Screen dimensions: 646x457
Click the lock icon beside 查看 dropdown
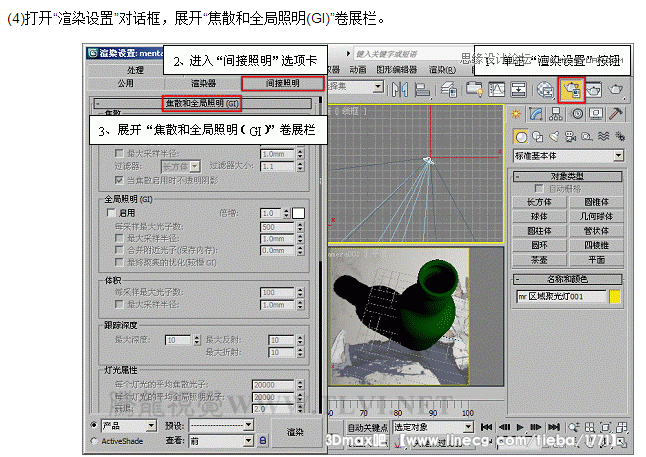point(263,441)
